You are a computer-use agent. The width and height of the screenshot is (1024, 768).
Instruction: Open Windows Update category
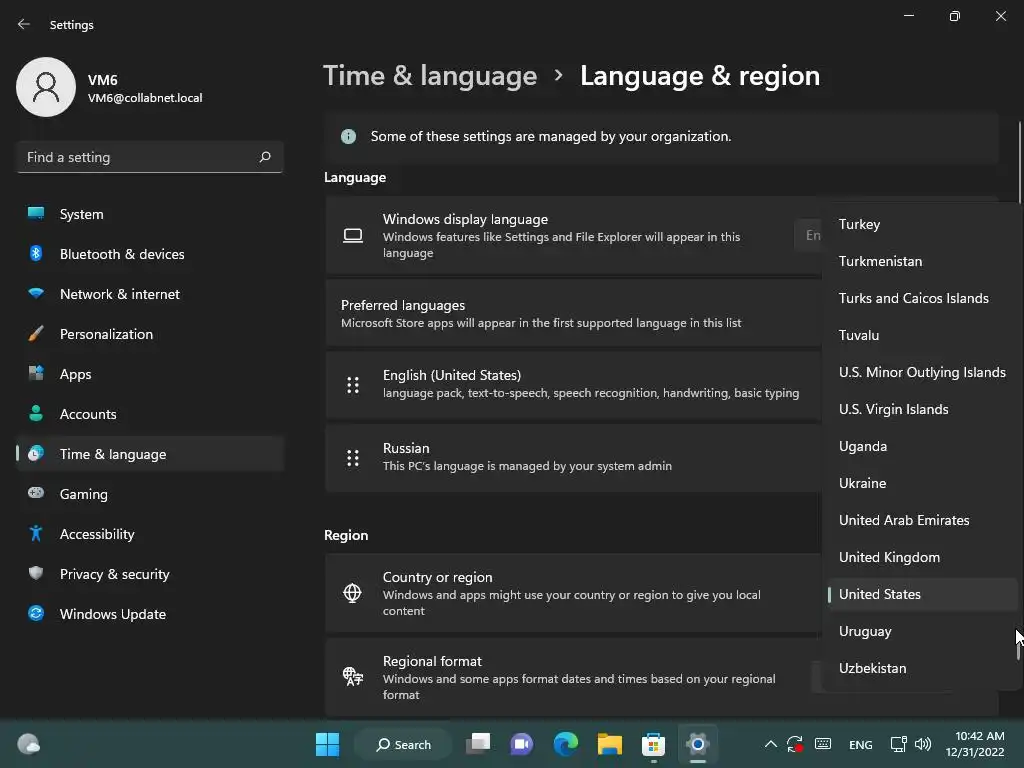tap(150, 614)
